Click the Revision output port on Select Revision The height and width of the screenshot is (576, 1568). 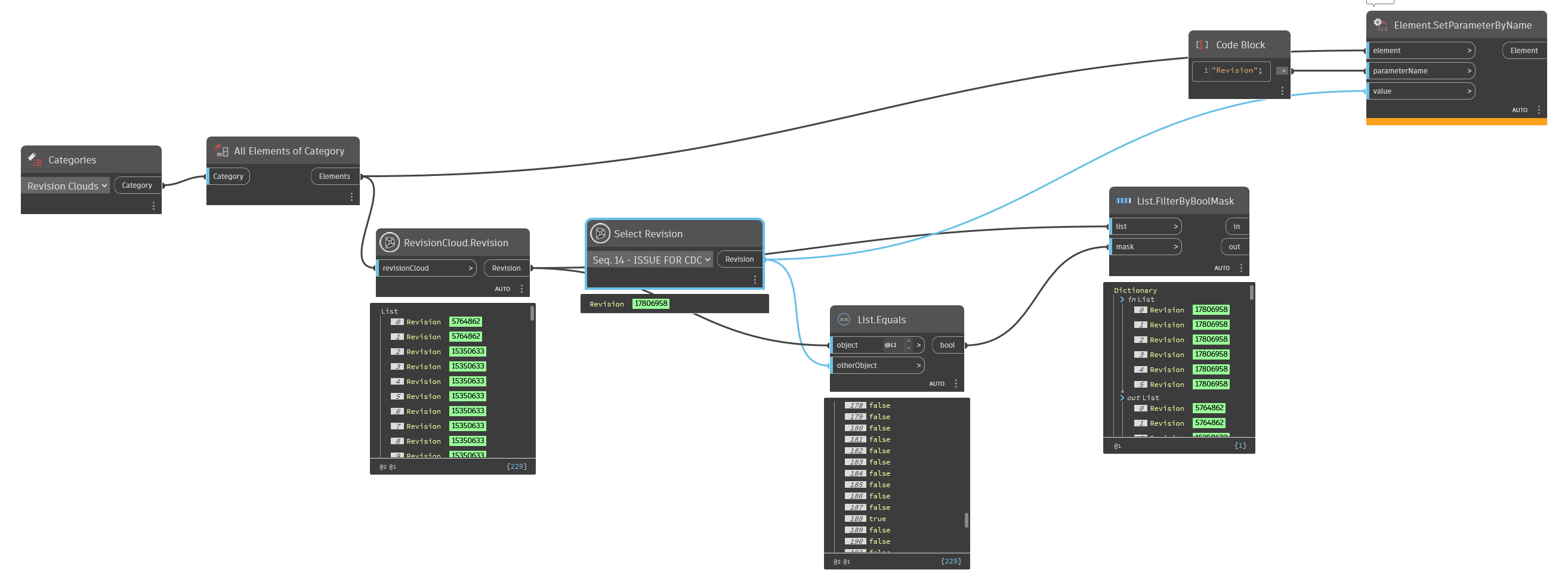tap(739, 259)
